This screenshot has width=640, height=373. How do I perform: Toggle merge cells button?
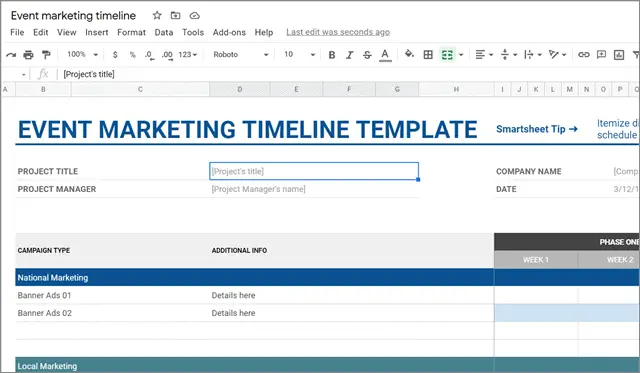pyautogui.click(x=447, y=55)
